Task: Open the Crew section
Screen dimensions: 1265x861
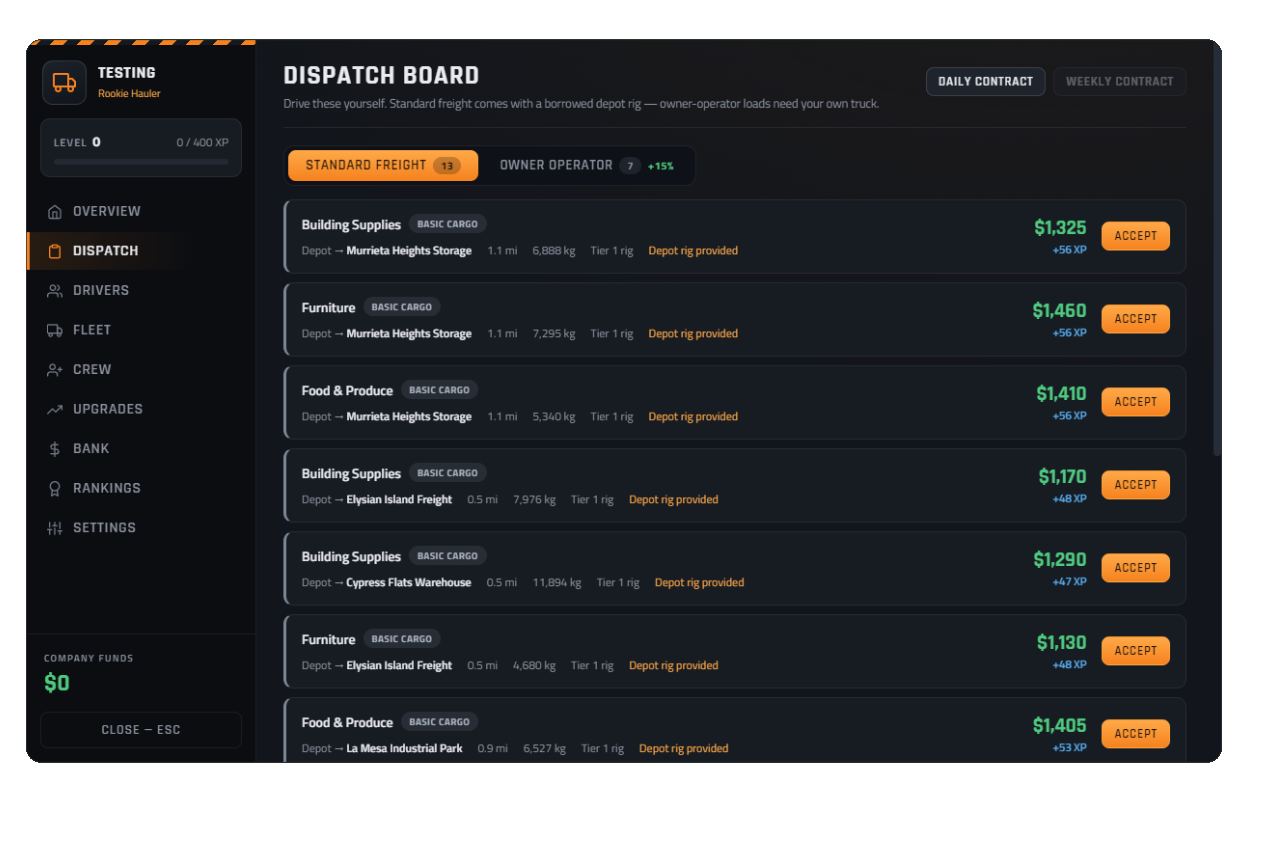Action: (x=141, y=370)
